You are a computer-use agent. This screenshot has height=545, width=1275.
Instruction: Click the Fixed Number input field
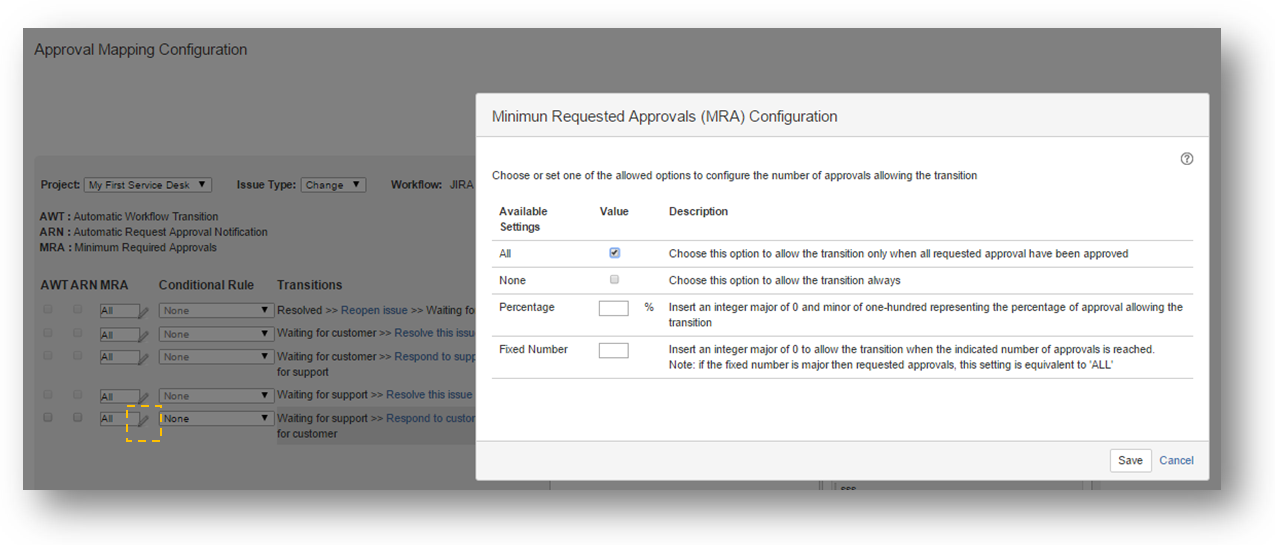[613, 350]
